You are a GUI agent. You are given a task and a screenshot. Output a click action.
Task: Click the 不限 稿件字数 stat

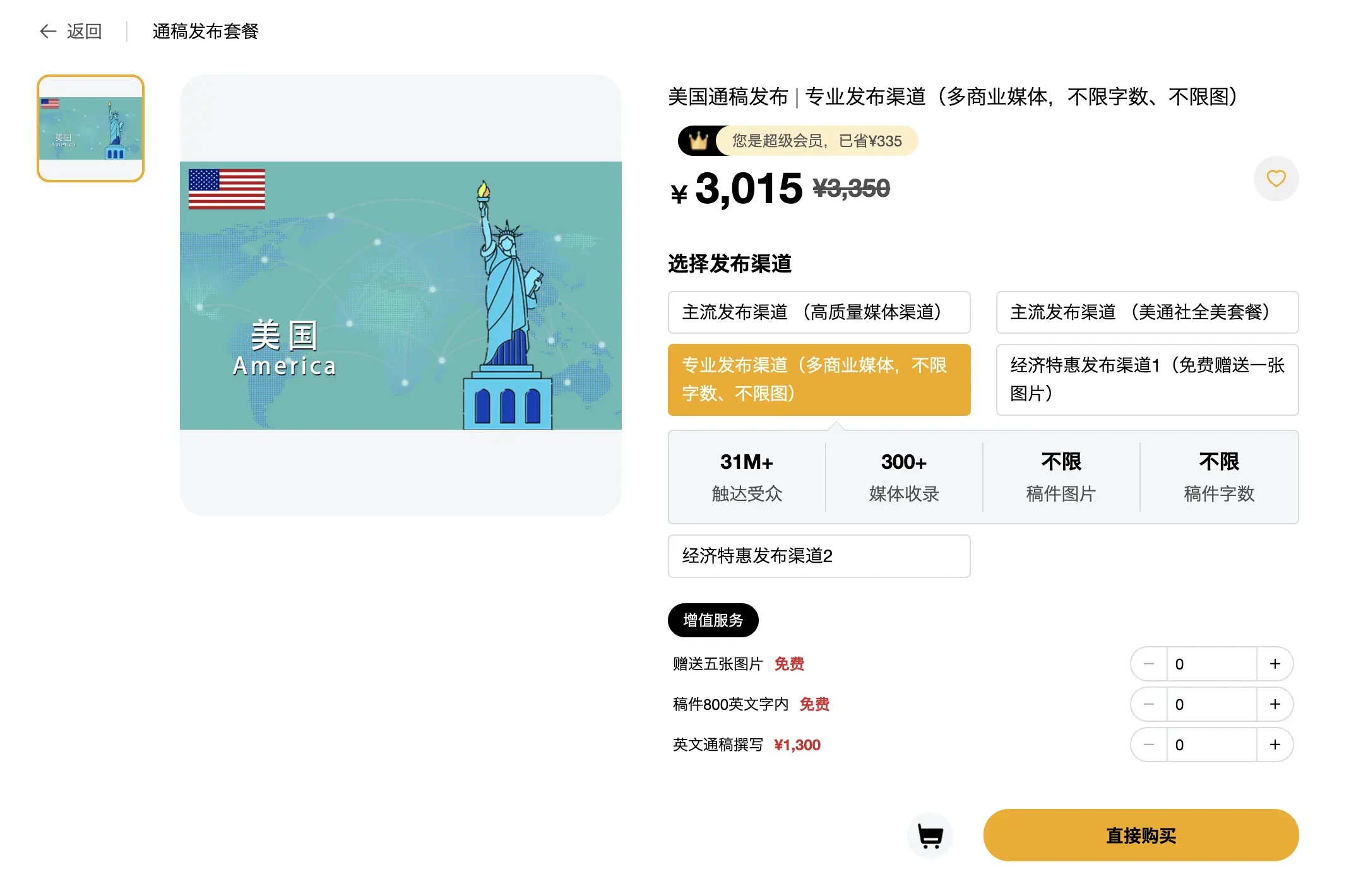tap(1219, 477)
